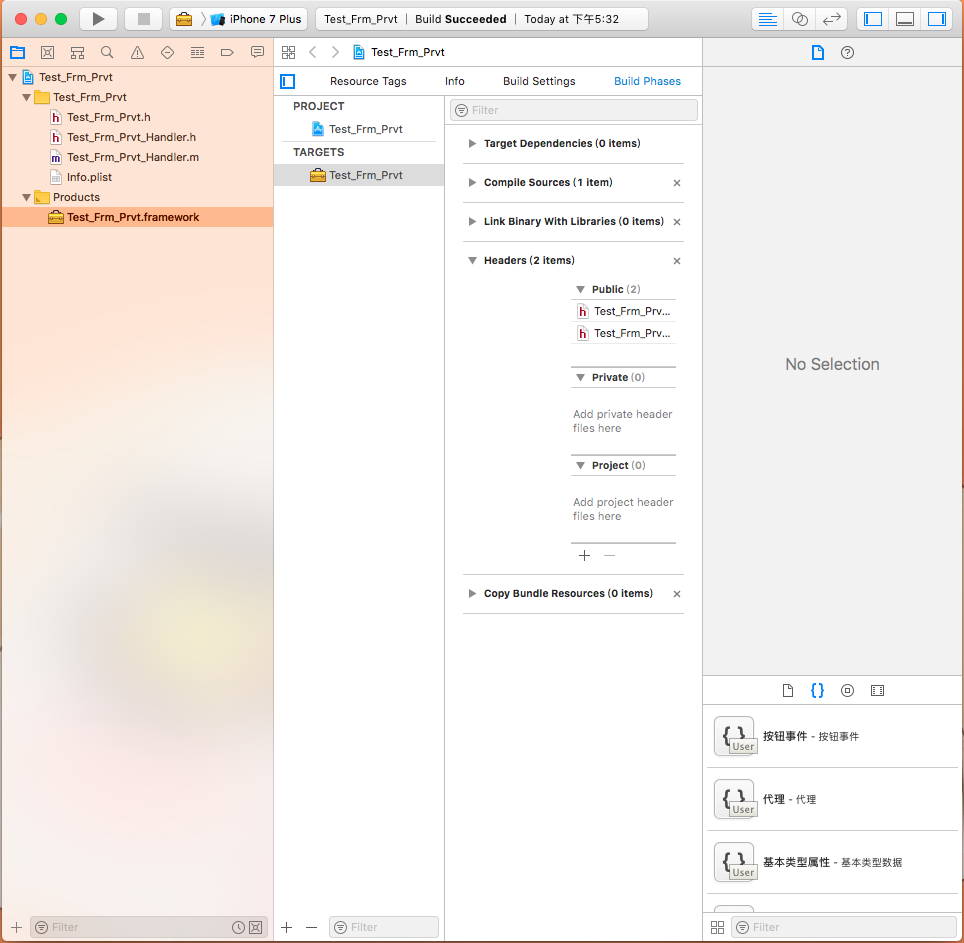964x943 pixels.
Task: Switch to Info tab
Action: click(455, 81)
